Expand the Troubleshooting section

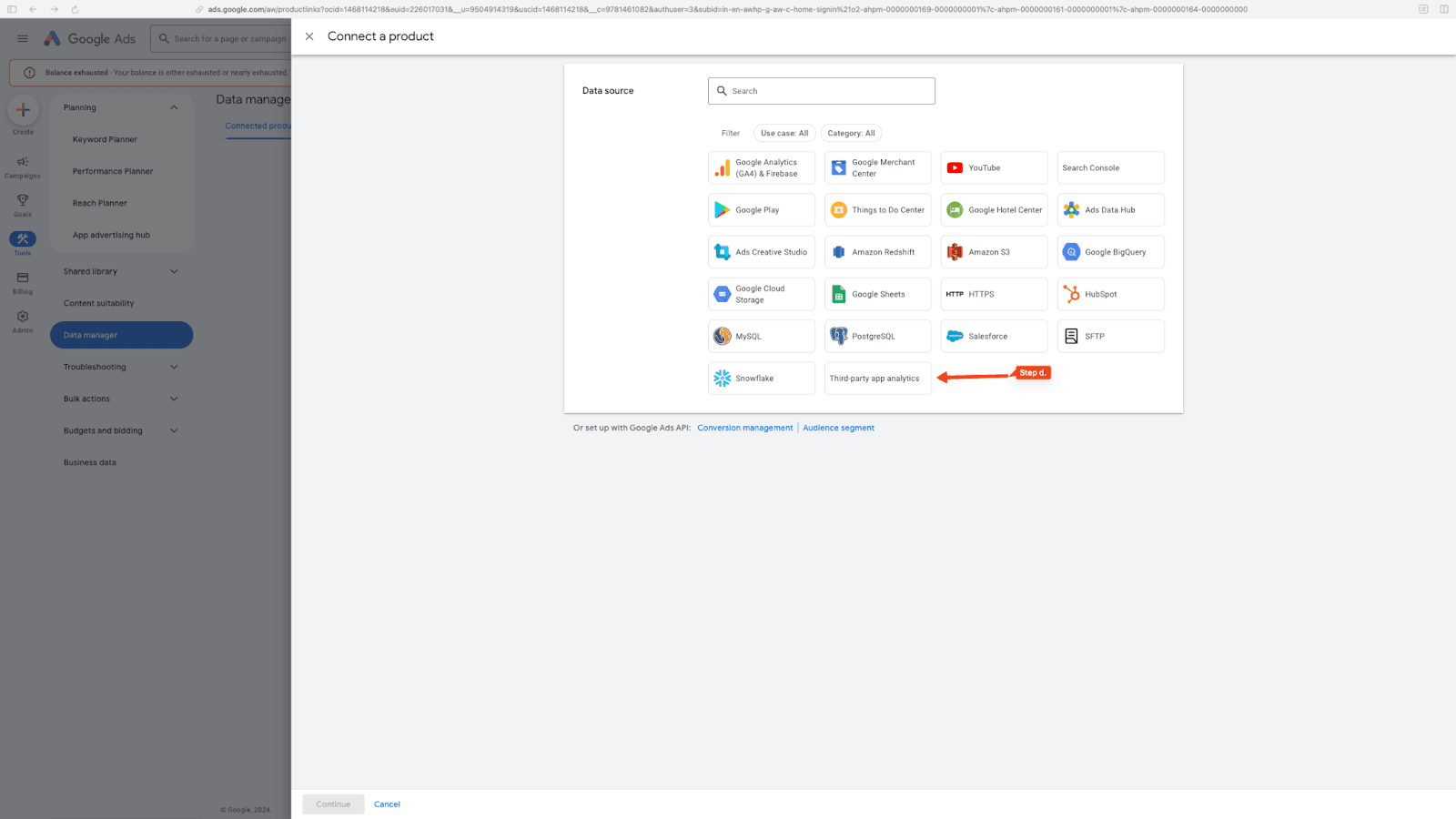point(121,367)
